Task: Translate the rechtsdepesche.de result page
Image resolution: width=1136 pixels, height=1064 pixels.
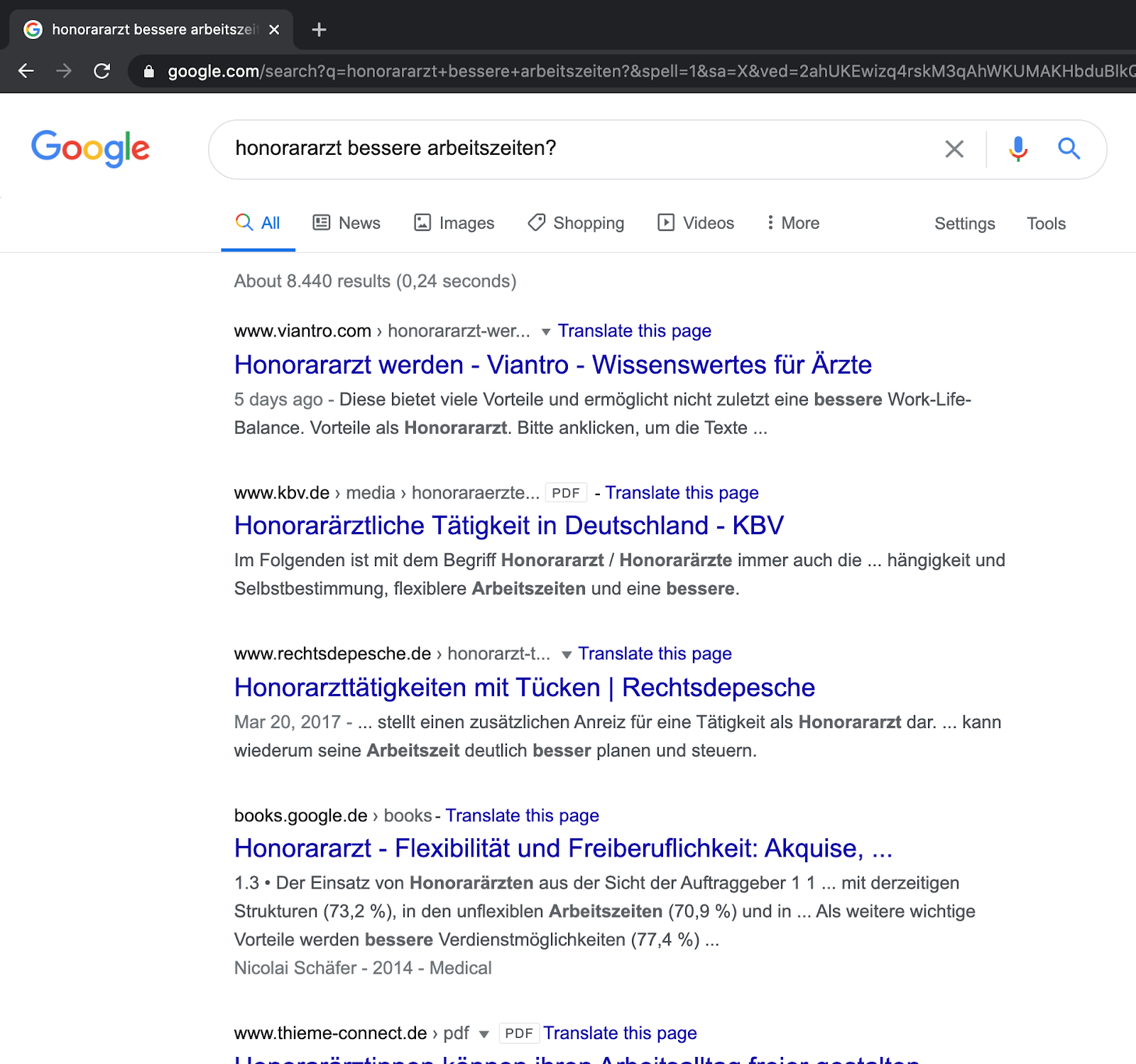Action: click(x=655, y=653)
